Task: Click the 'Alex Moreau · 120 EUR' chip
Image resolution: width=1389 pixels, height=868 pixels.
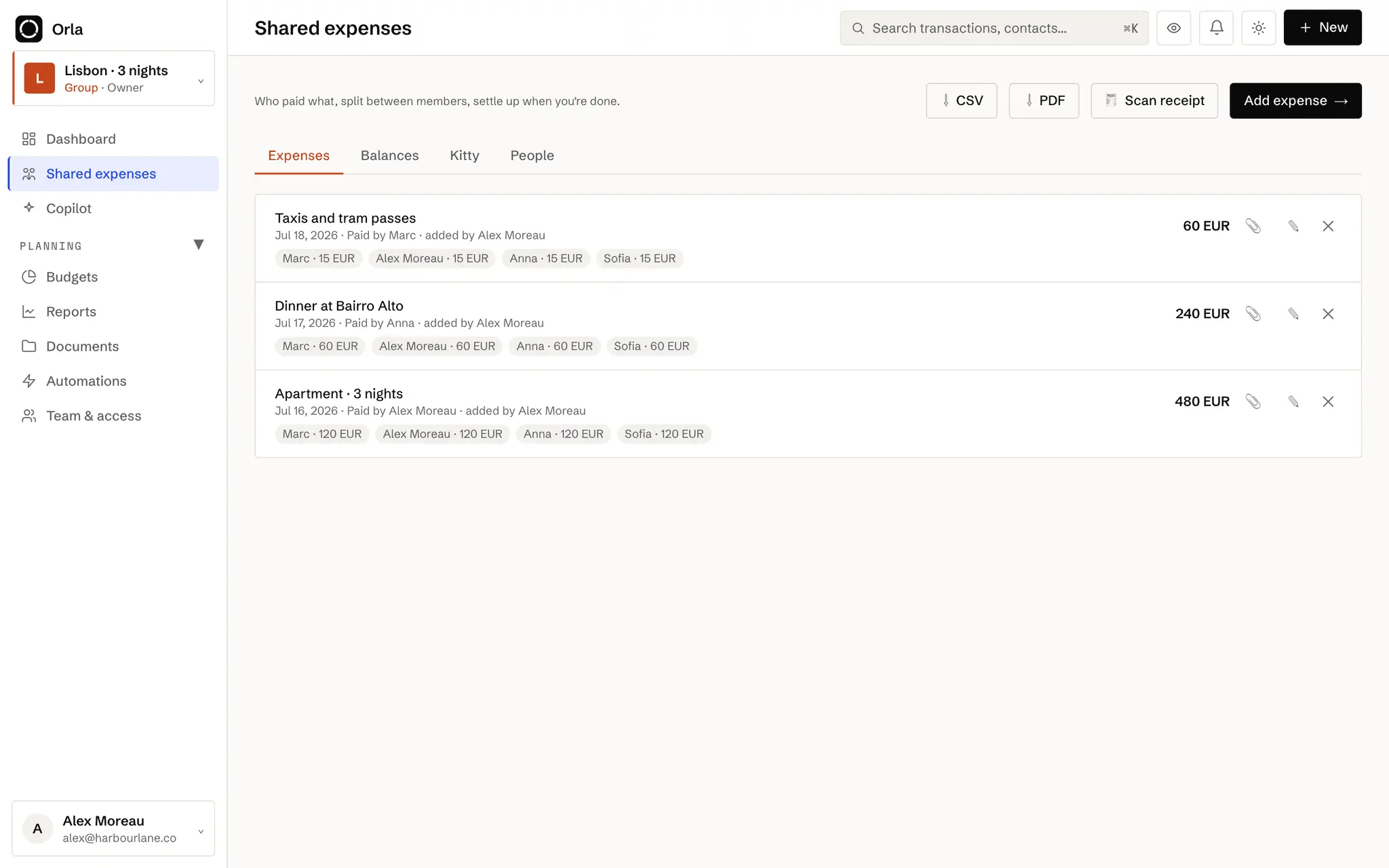Action: pyautogui.click(x=443, y=434)
